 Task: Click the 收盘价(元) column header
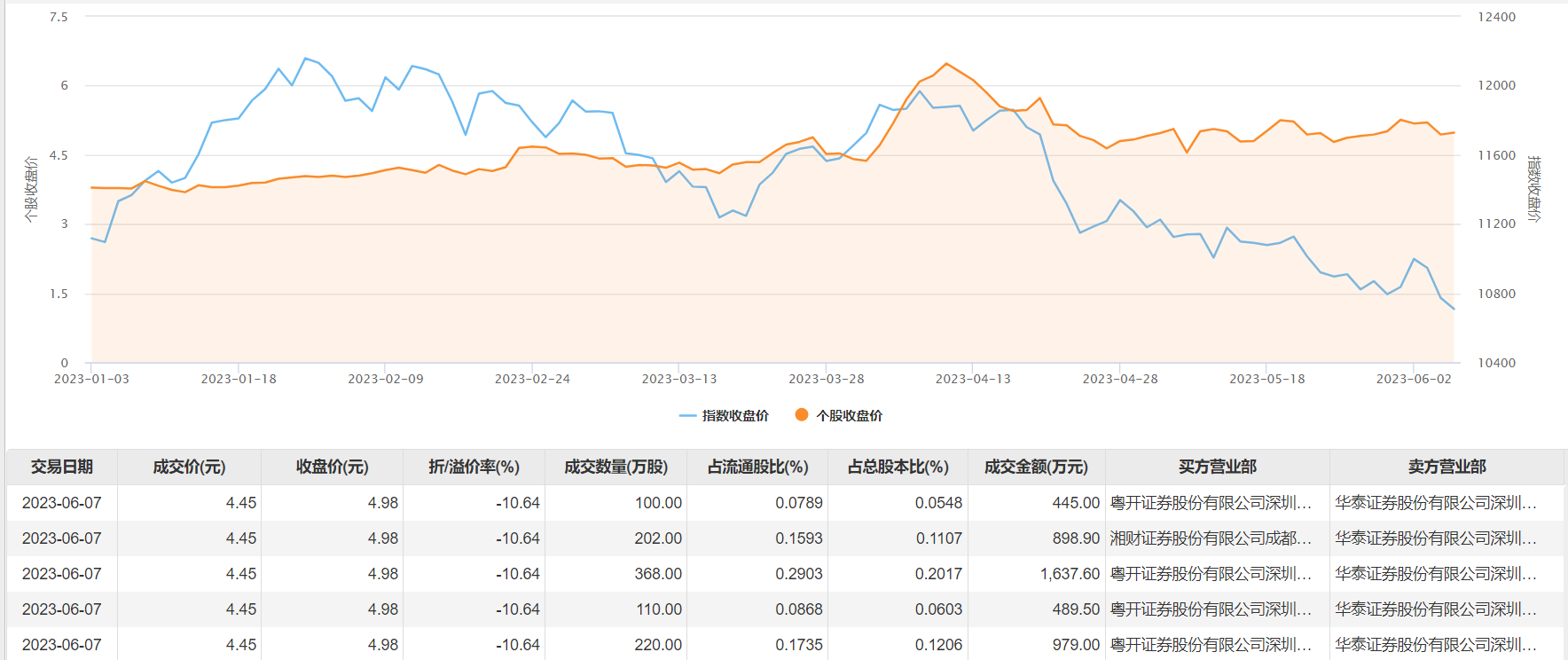332,467
